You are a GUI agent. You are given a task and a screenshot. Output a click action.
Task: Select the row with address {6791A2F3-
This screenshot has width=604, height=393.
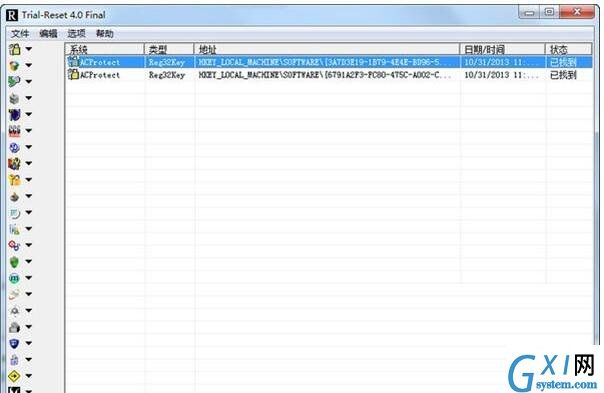[x=329, y=75]
